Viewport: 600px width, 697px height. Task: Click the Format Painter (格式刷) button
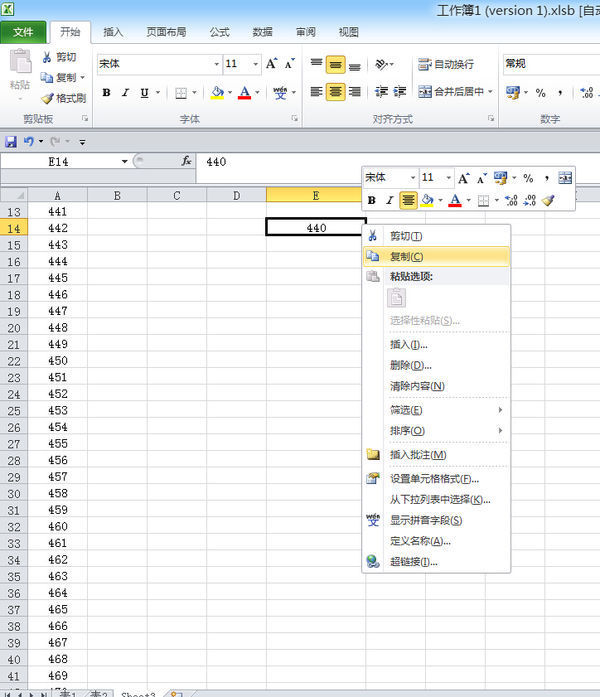point(63,98)
